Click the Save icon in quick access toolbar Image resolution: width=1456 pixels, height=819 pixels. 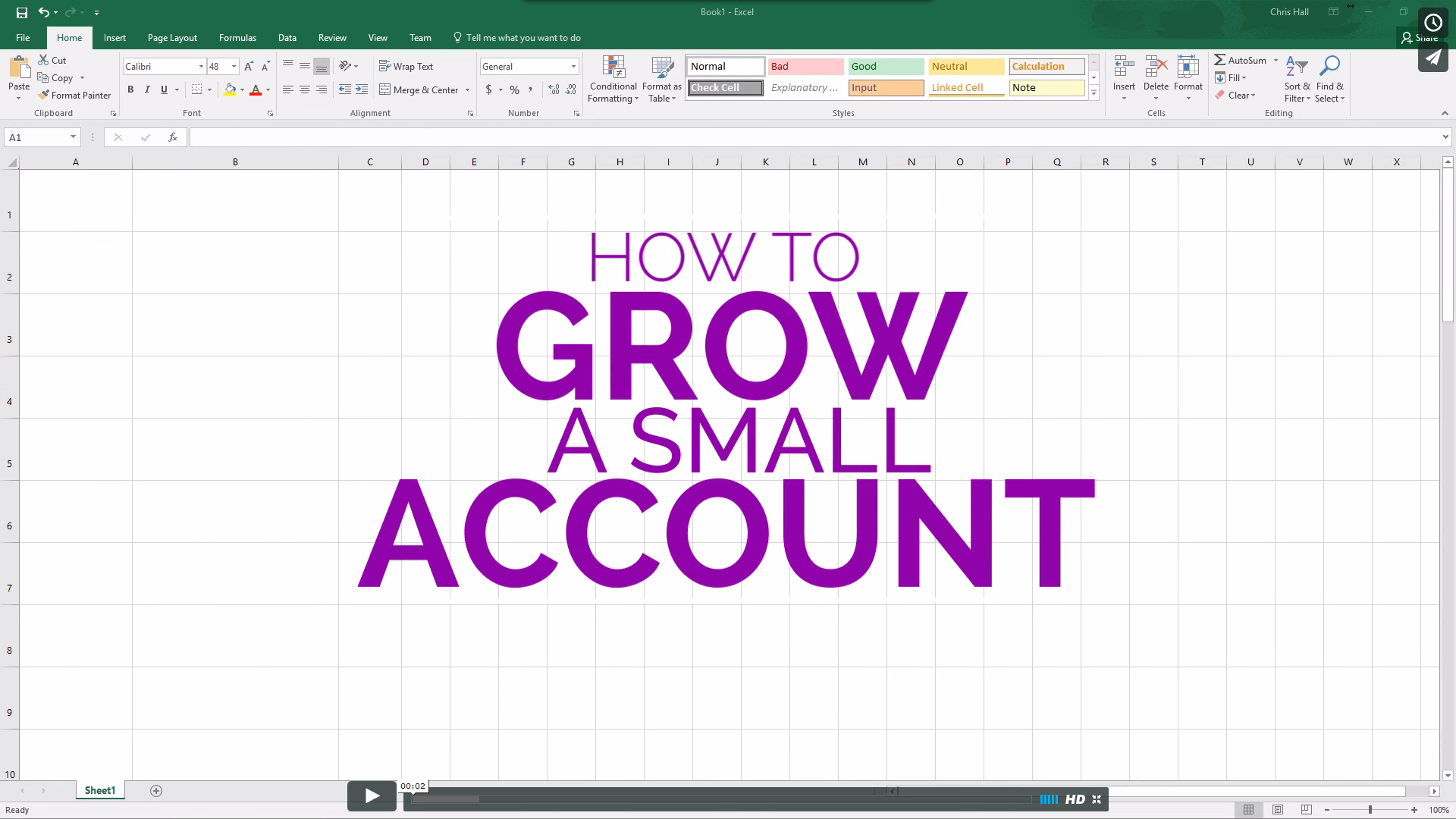[21, 12]
